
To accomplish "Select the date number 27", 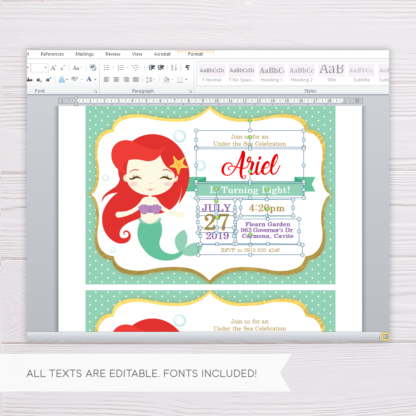I will [x=216, y=222].
